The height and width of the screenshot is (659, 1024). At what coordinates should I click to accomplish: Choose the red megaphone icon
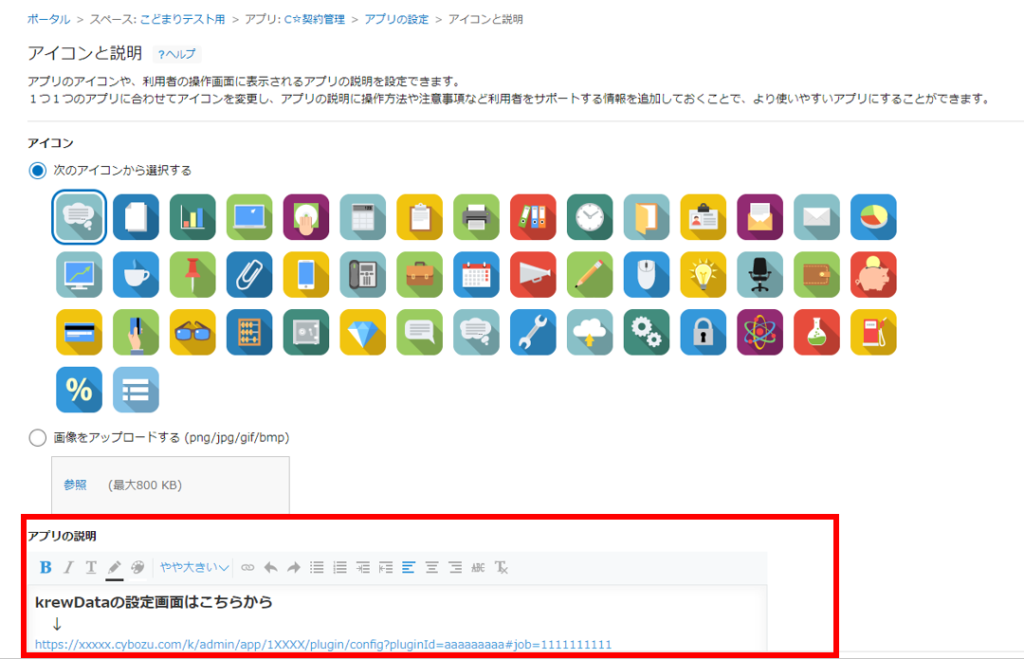(533, 274)
